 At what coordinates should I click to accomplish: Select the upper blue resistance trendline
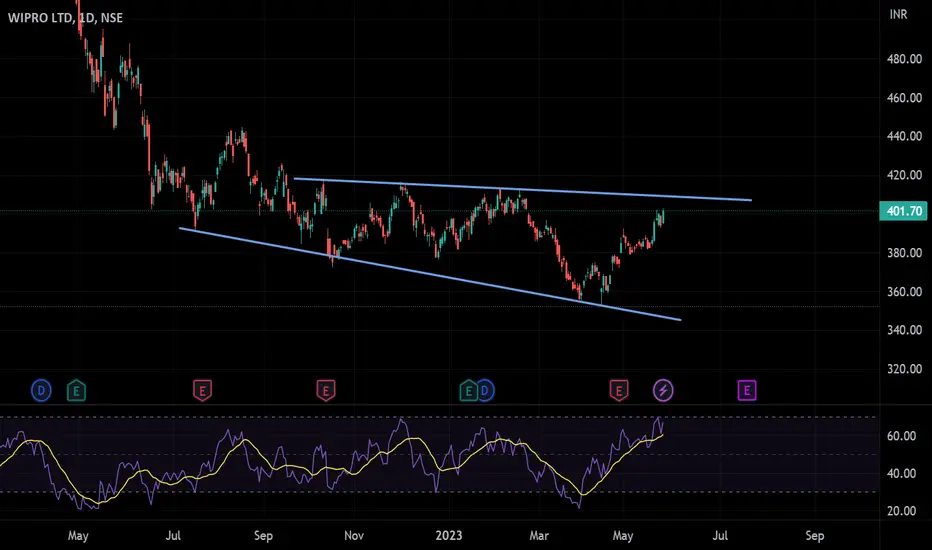pyautogui.click(x=522, y=190)
